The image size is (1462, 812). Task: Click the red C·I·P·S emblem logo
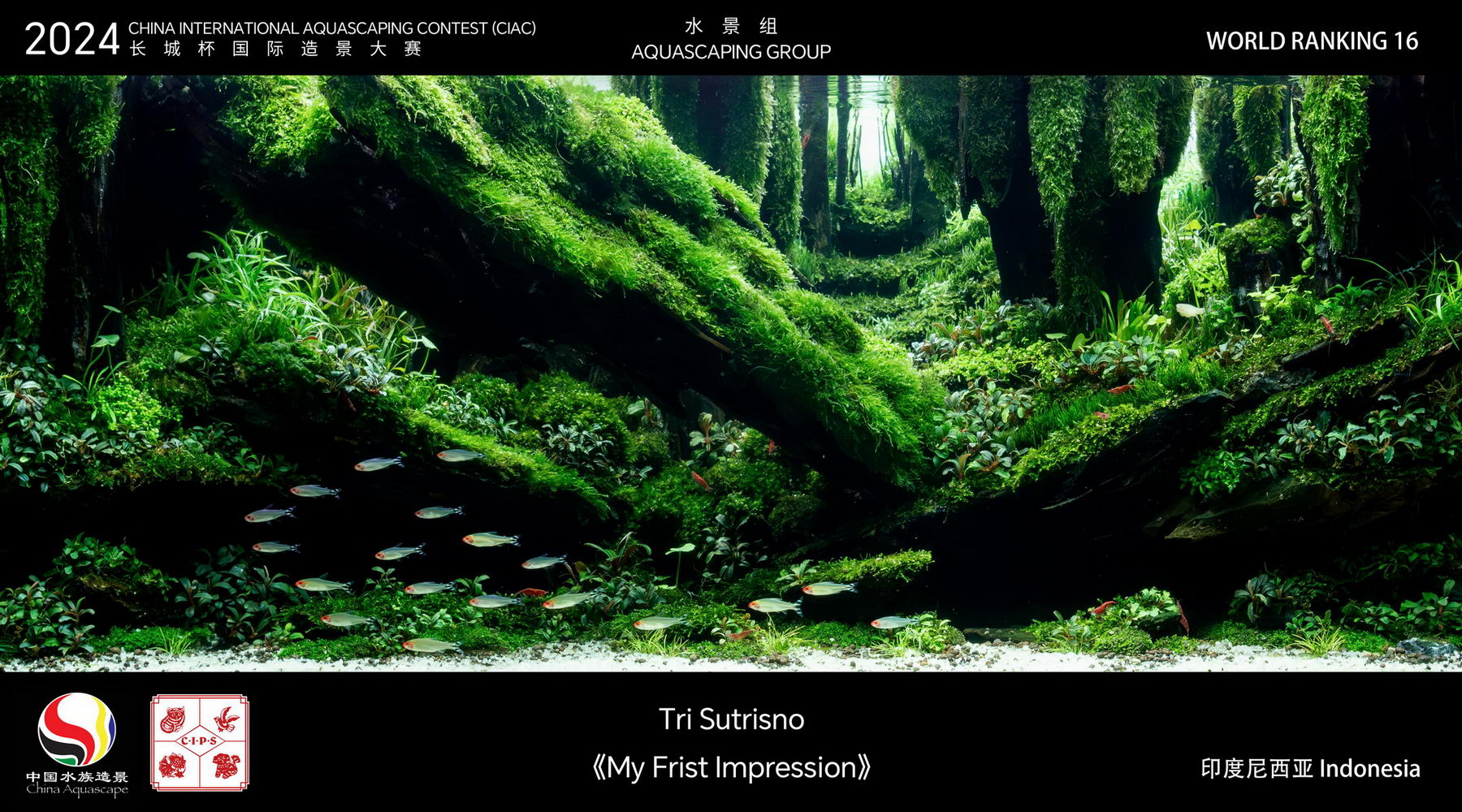coord(200,742)
